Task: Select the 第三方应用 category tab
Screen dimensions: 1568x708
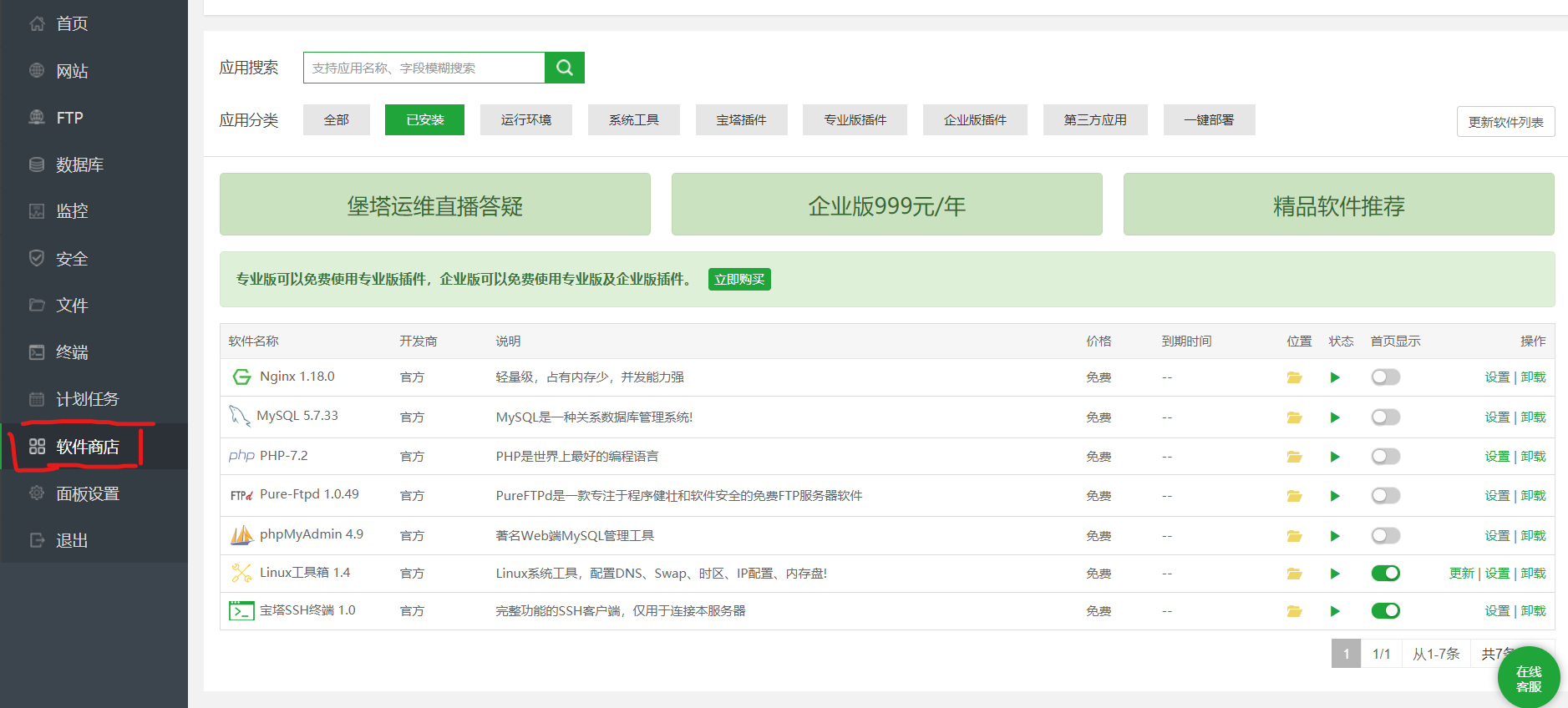Action: click(x=1095, y=120)
